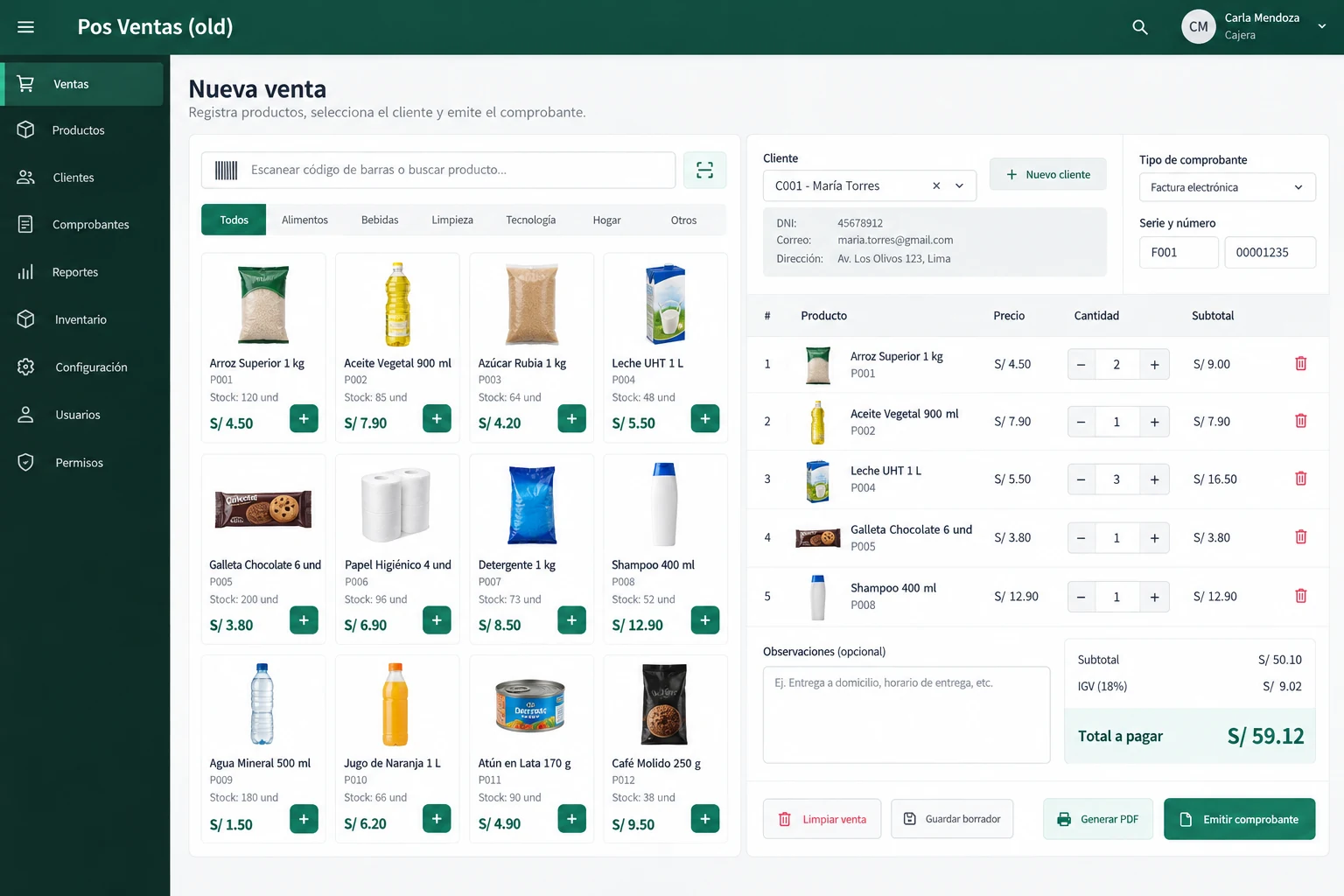Click Limpiar venta button

[x=822, y=819]
